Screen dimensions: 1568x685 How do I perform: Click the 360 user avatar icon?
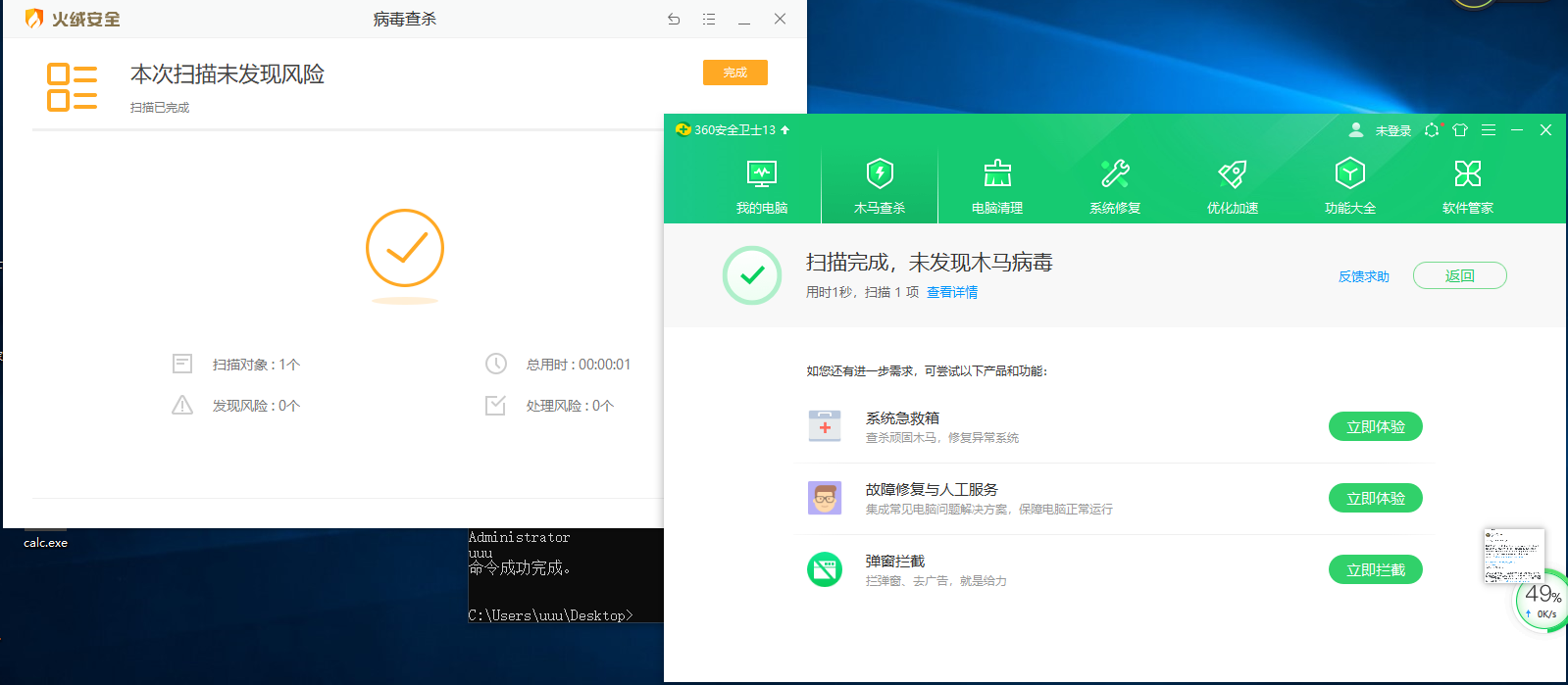pos(1356,129)
